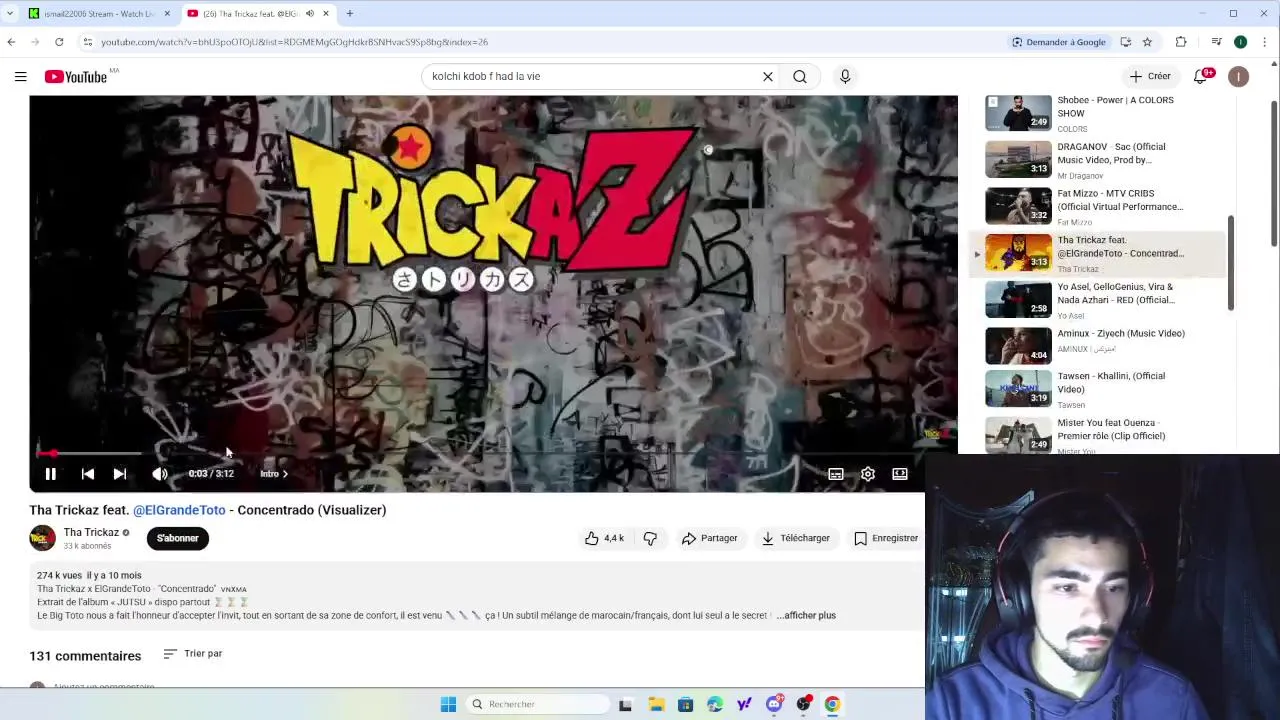This screenshot has height=720, width=1280.
Task: Open Microsoft Store from the taskbar
Action: click(685, 704)
